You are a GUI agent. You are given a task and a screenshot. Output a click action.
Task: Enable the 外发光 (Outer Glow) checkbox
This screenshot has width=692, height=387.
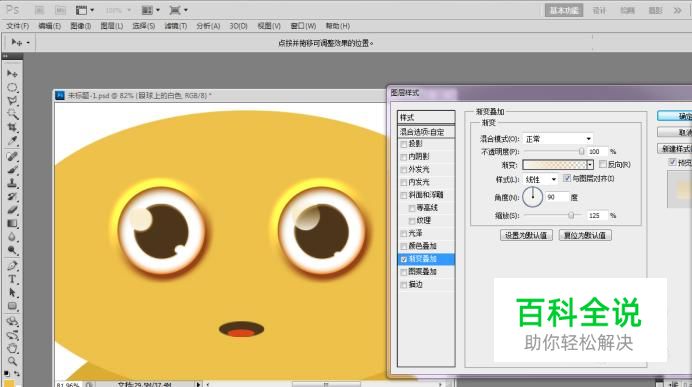403,170
